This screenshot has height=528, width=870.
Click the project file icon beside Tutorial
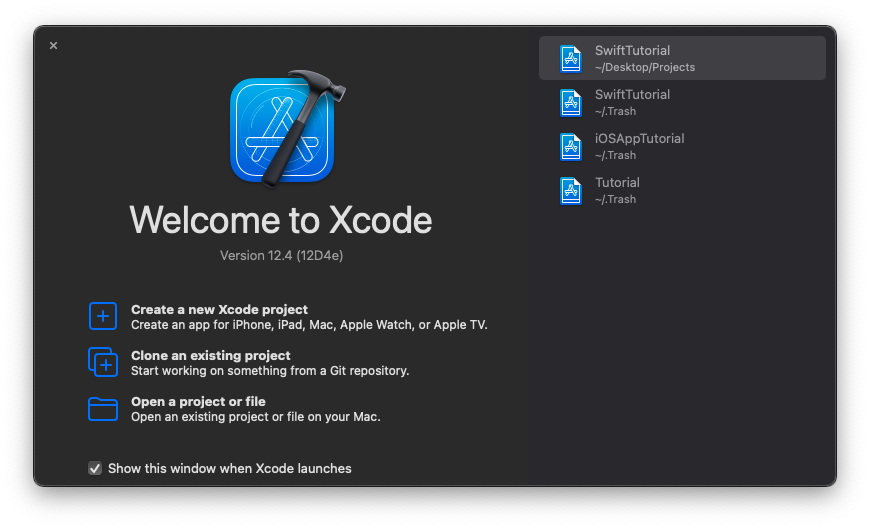click(570, 191)
